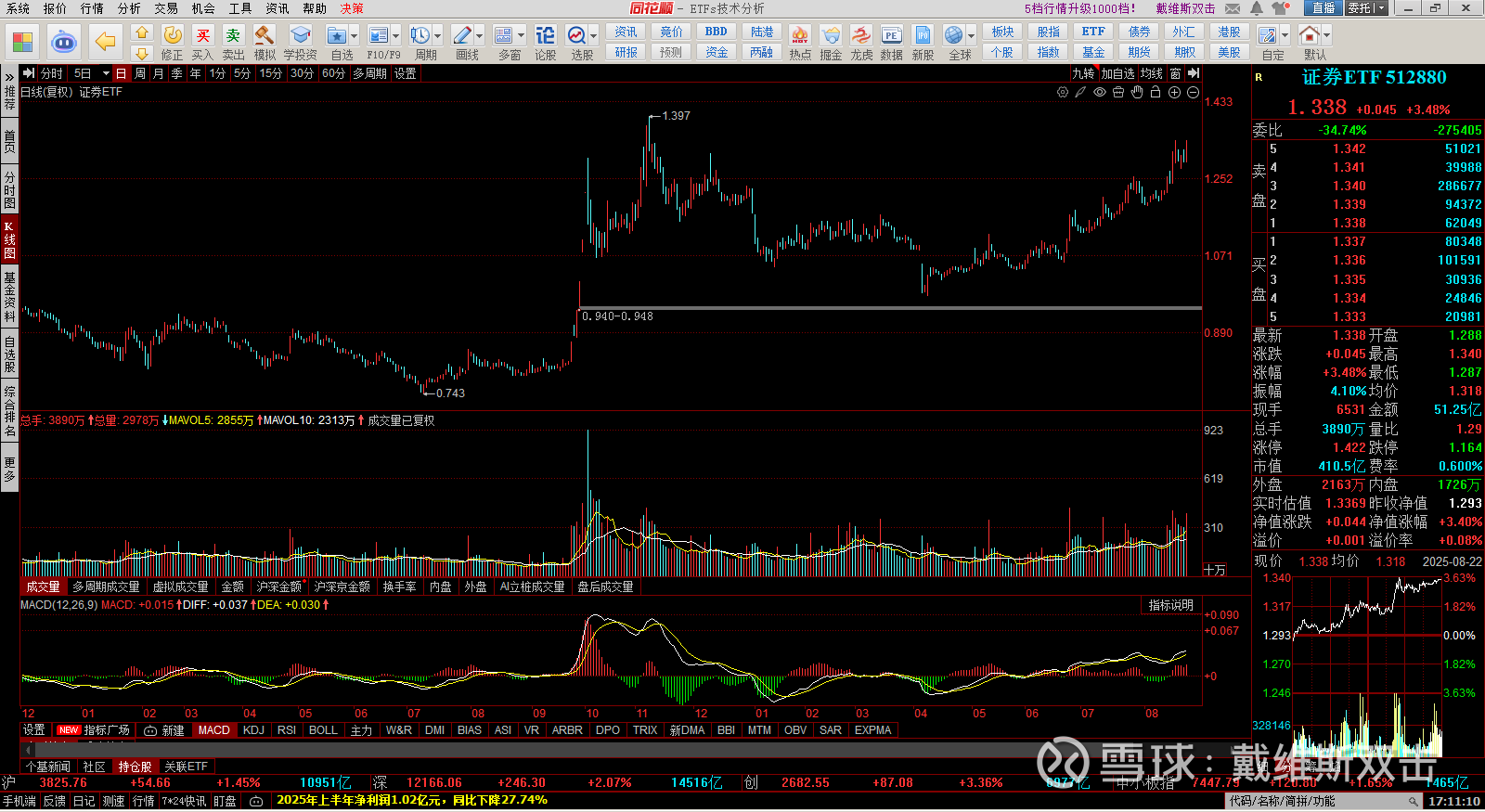Expand the 选股 dropdown arrow
This screenshot has height=812, width=1485.
594,35
